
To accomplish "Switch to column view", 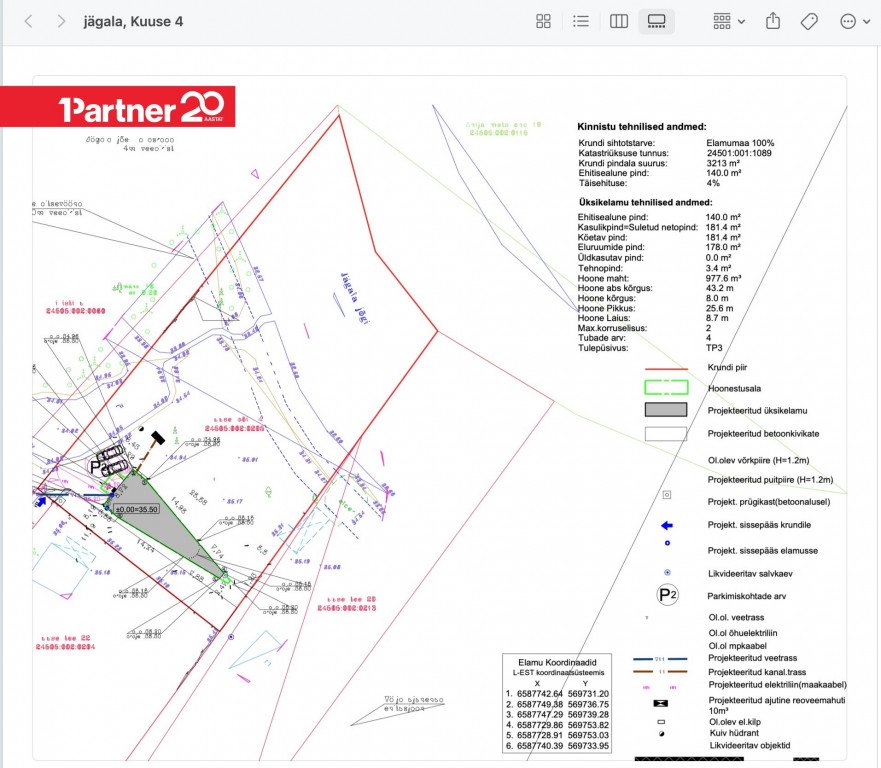I will pyautogui.click(x=619, y=21).
